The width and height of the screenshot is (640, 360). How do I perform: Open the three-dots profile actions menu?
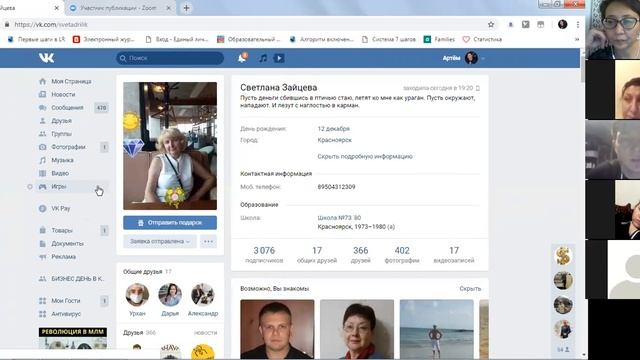(208, 241)
